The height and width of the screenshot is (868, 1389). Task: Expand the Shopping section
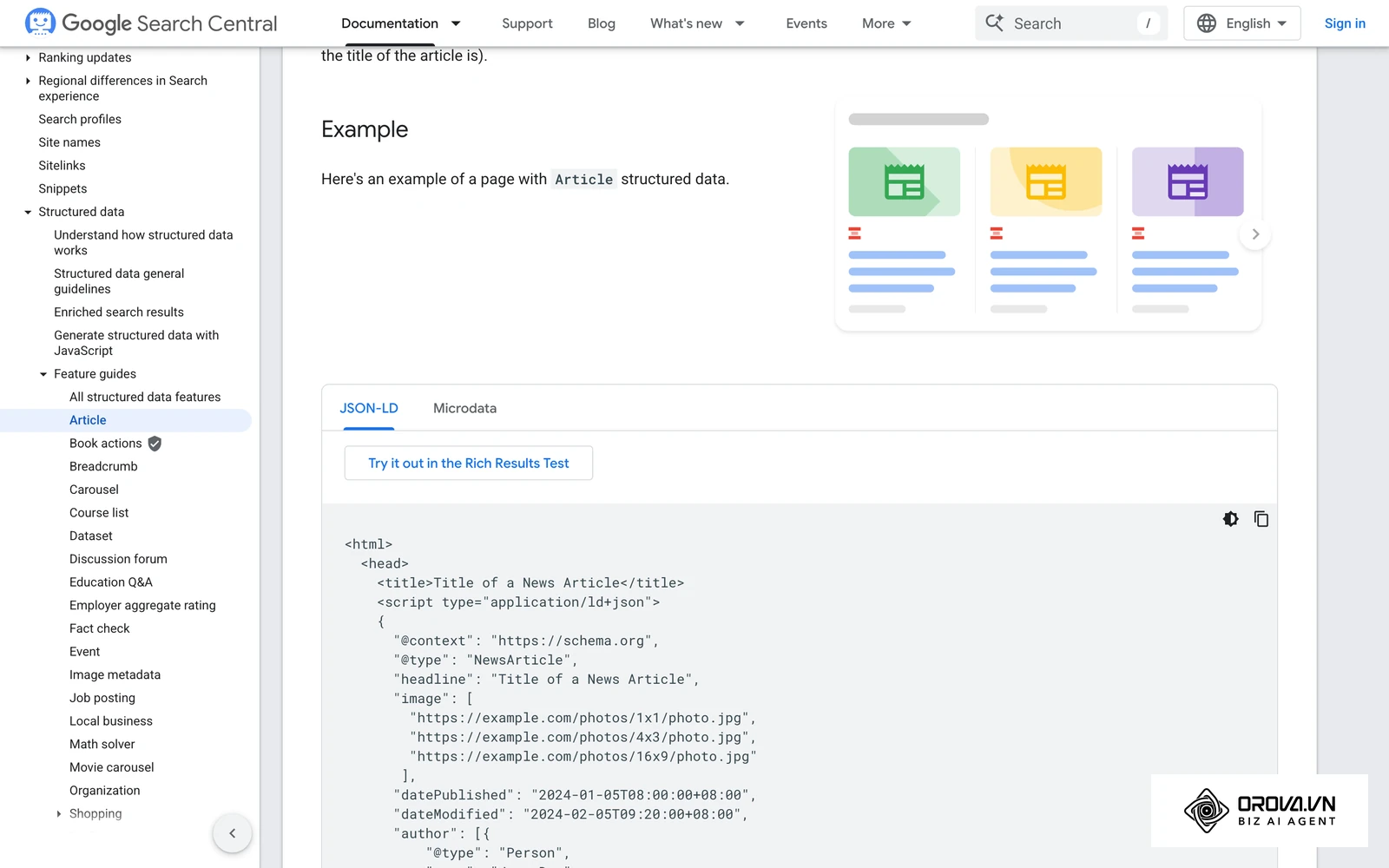pyautogui.click(x=59, y=814)
